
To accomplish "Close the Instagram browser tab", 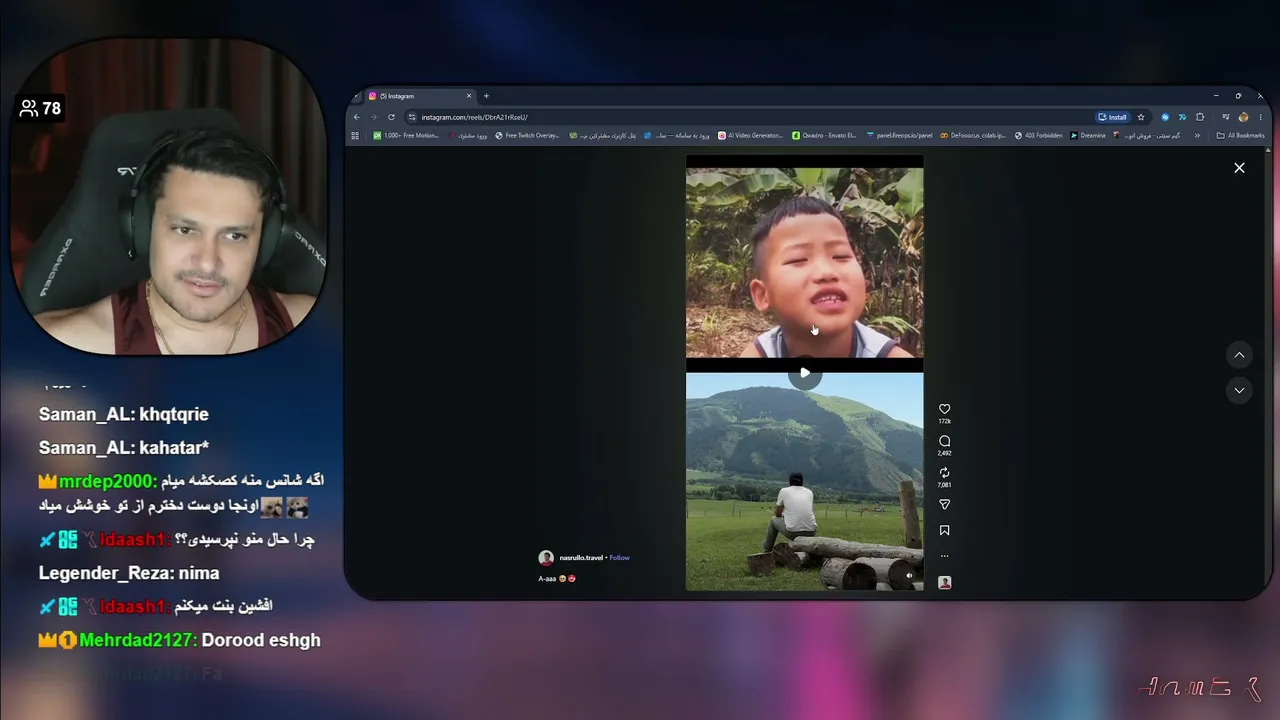I will point(469,96).
